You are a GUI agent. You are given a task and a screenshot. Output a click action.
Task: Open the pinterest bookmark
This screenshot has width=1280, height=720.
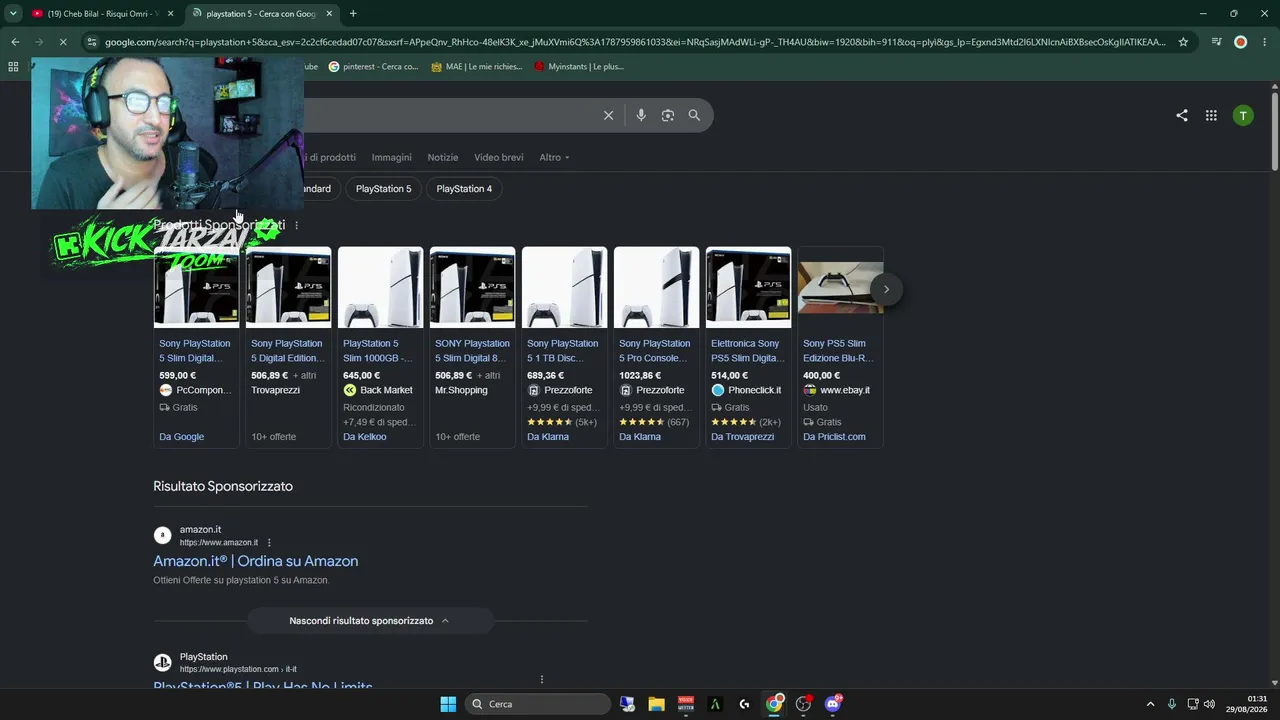(x=373, y=67)
